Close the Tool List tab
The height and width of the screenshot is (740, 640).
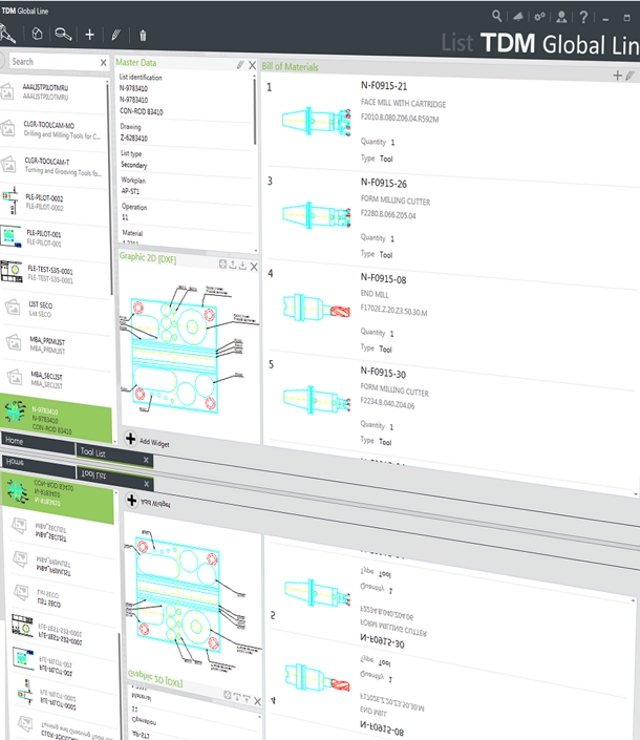pos(146,460)
